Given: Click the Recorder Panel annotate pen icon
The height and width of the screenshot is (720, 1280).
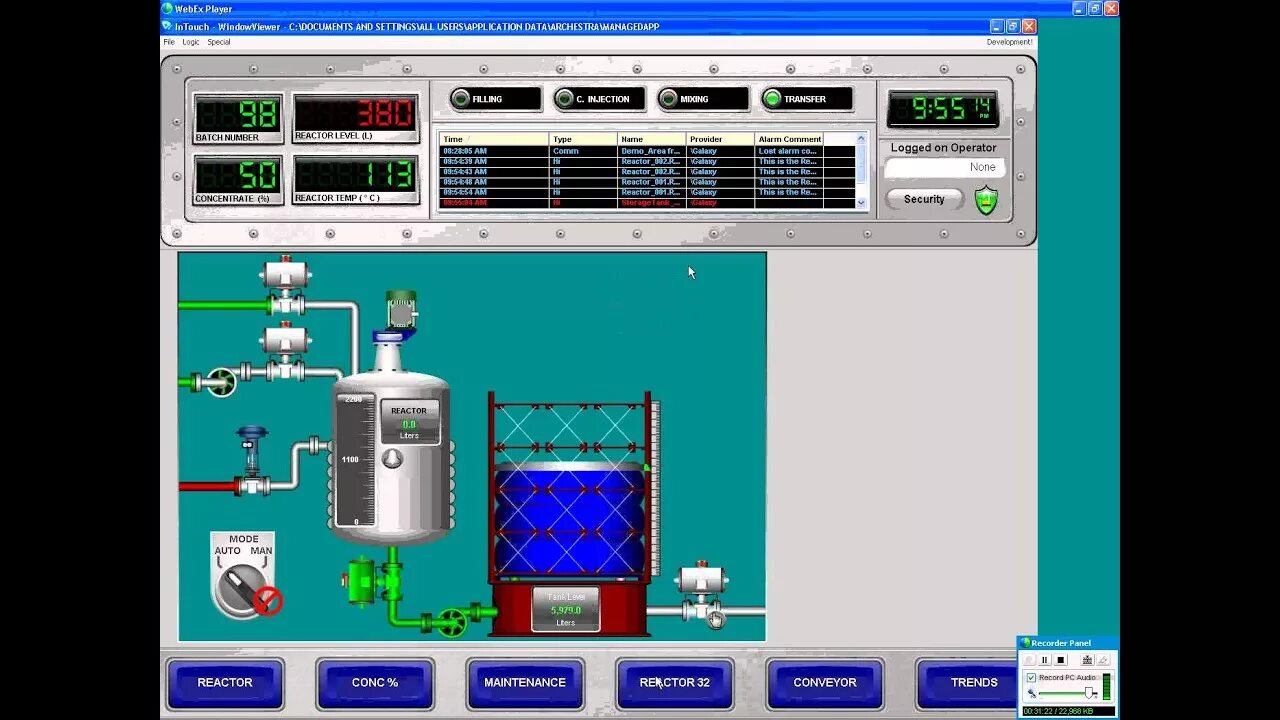Looking at the screenshot, I should [x=1103, y=660].
